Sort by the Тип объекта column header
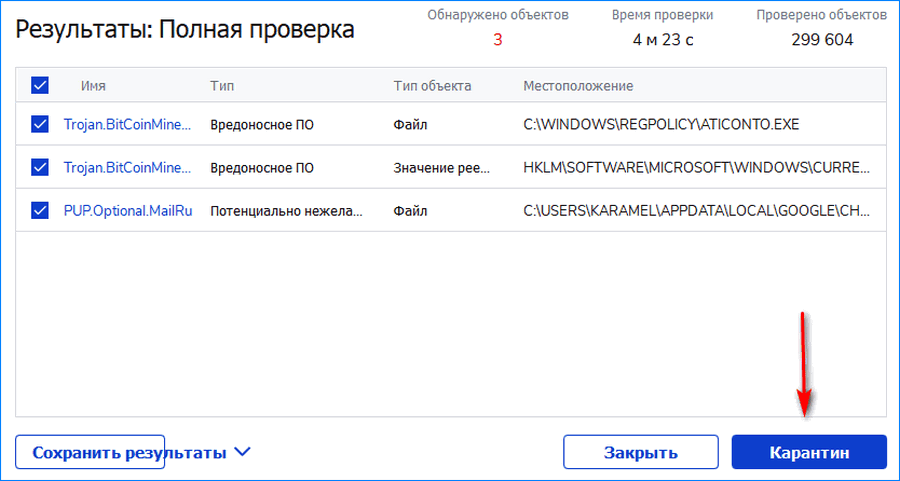Image resolution: width=900 pixels, height=481 pixels. (x=432, y=86)
